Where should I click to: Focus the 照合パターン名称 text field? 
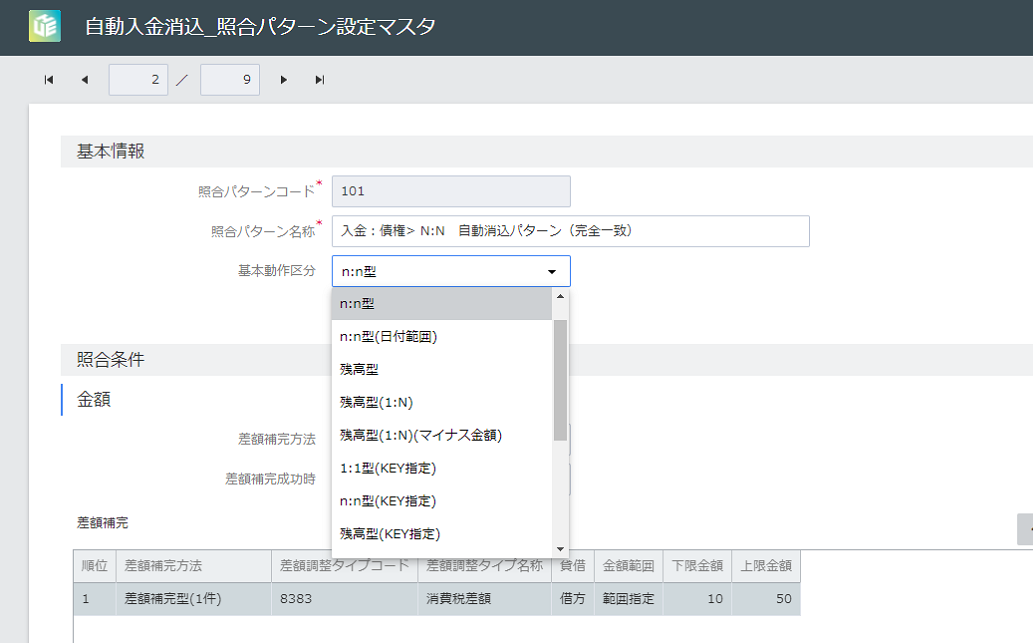[570, 231]
